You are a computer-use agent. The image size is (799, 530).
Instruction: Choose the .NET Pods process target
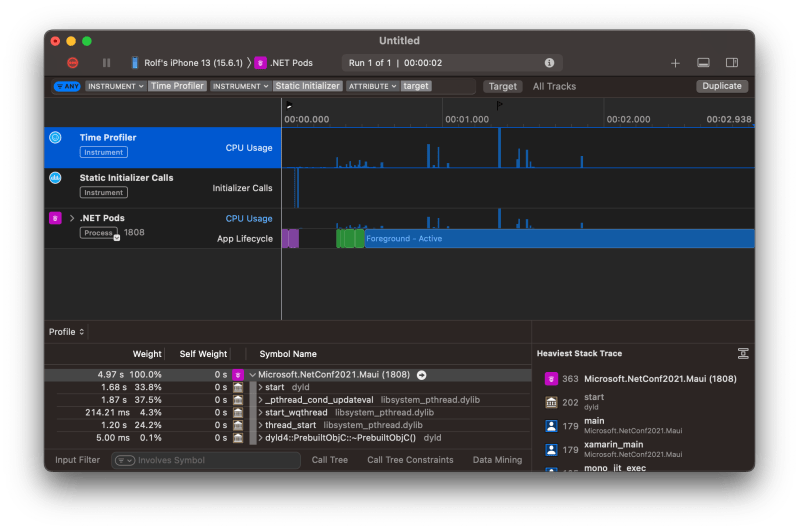tap(284, 63)
